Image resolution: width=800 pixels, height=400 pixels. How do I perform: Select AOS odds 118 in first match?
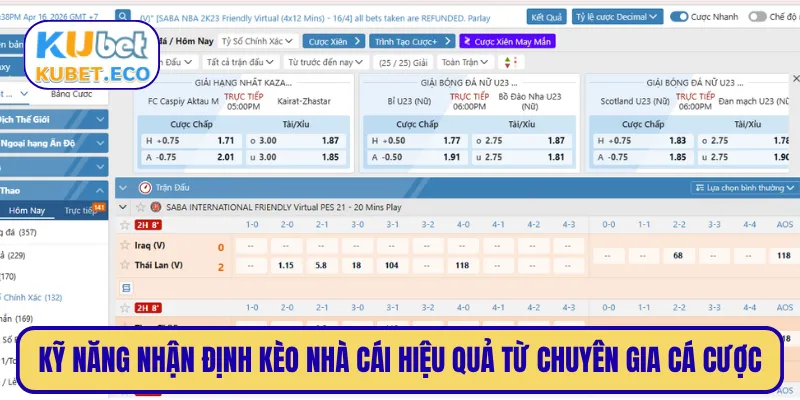(784, 256)
